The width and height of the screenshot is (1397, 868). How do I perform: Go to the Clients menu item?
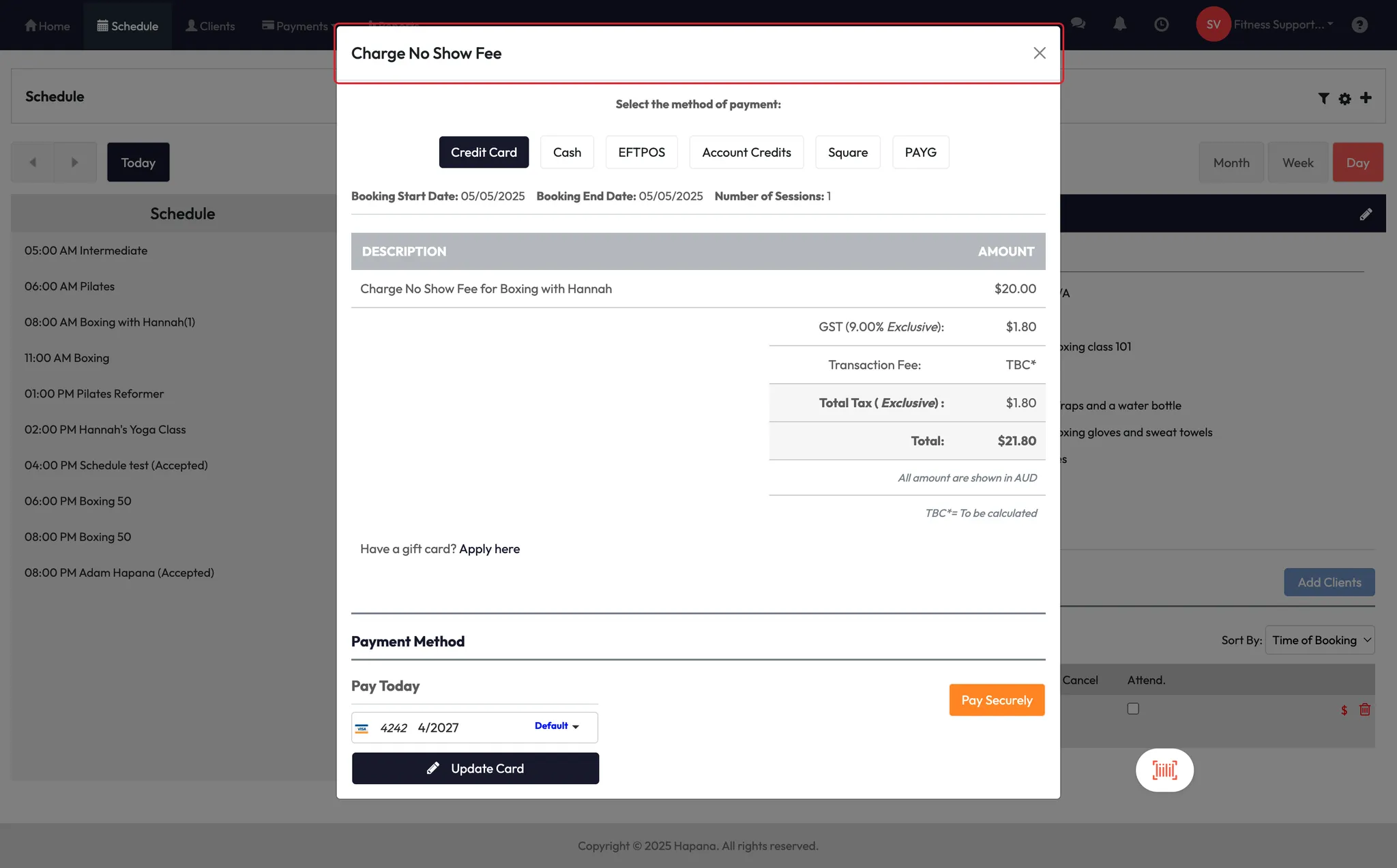coord(210,26)
